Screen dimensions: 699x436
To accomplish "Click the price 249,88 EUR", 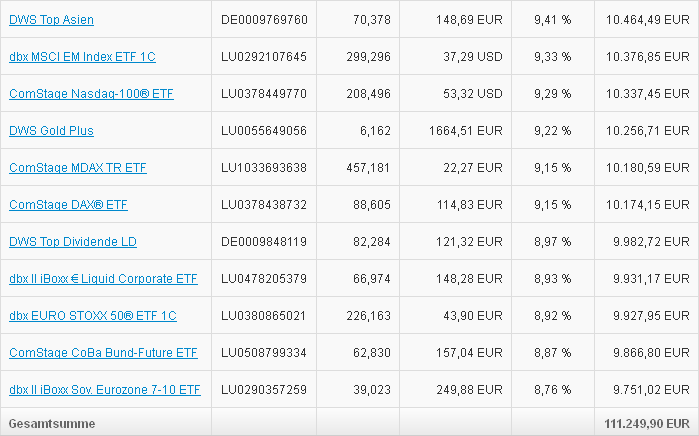I will (x=469, y=390).
